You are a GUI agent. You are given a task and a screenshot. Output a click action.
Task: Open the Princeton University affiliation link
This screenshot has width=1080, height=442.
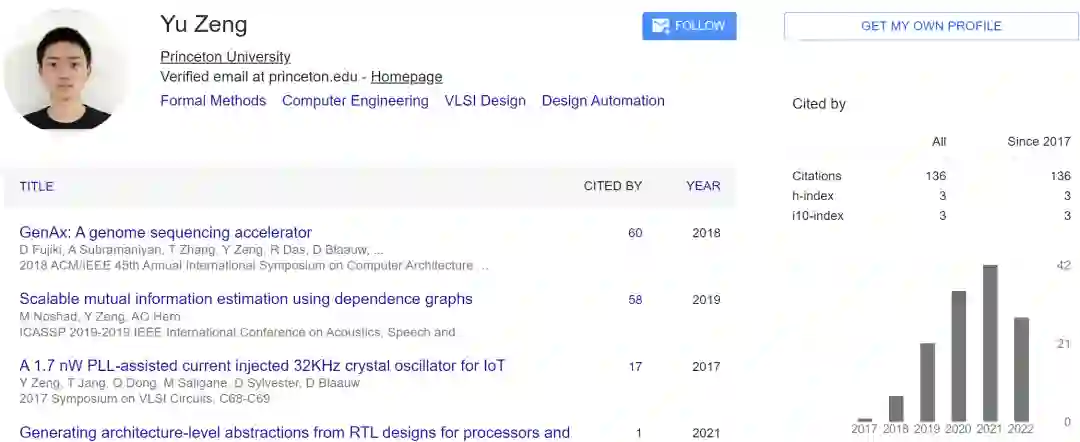pyautogui.click(x=225, y=57)
